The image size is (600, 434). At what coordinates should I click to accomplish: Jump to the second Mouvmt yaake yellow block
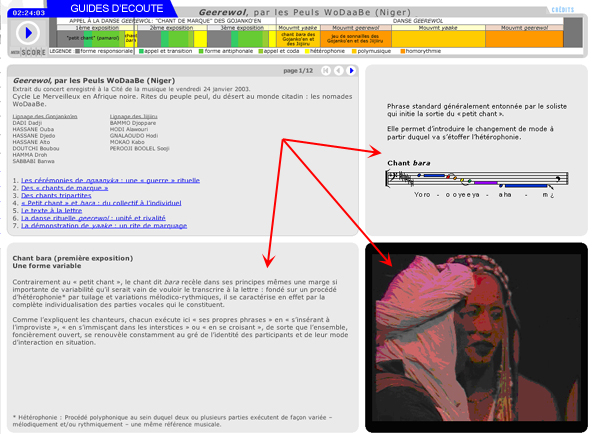[x=438, y=39]
